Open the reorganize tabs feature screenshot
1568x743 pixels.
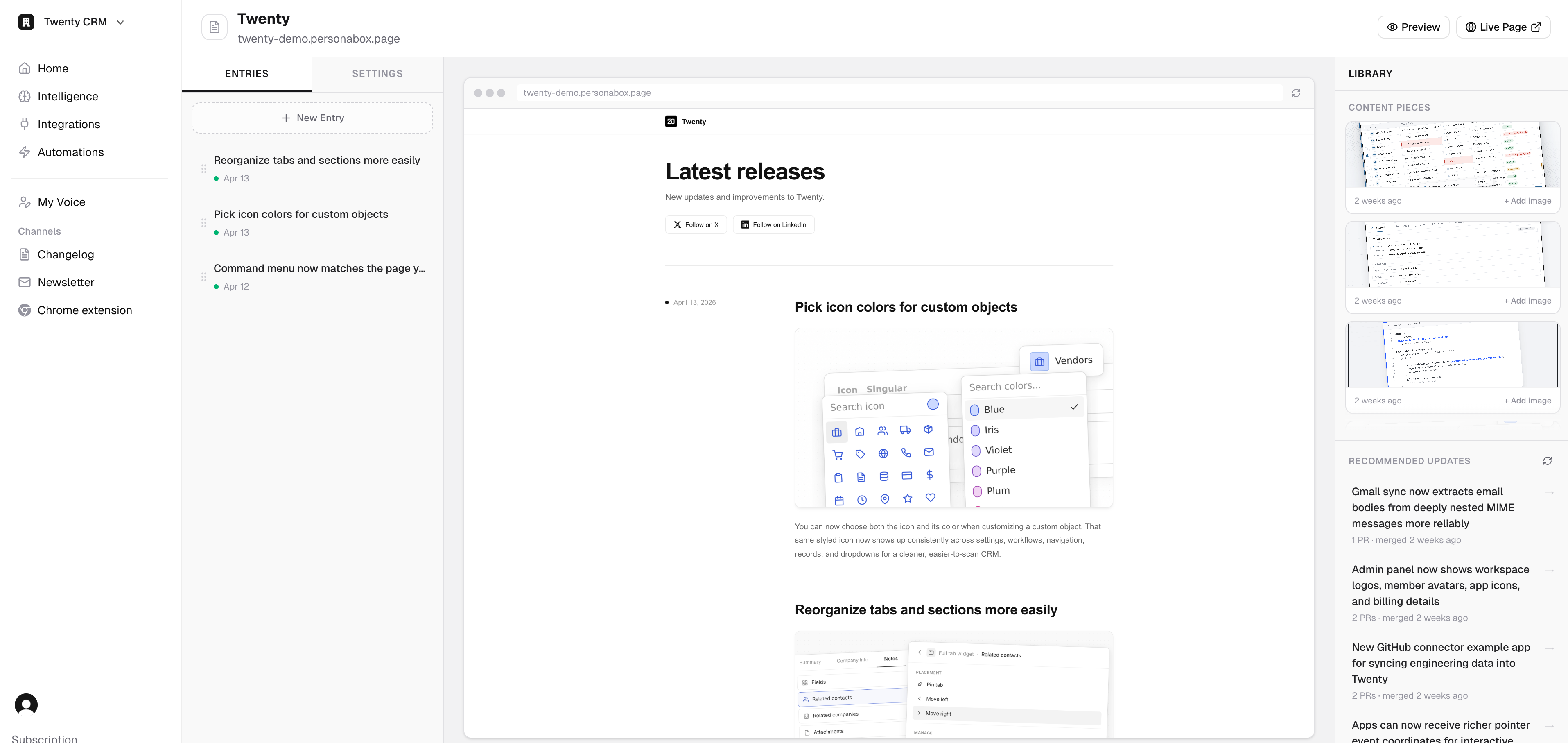pos(954,684)
